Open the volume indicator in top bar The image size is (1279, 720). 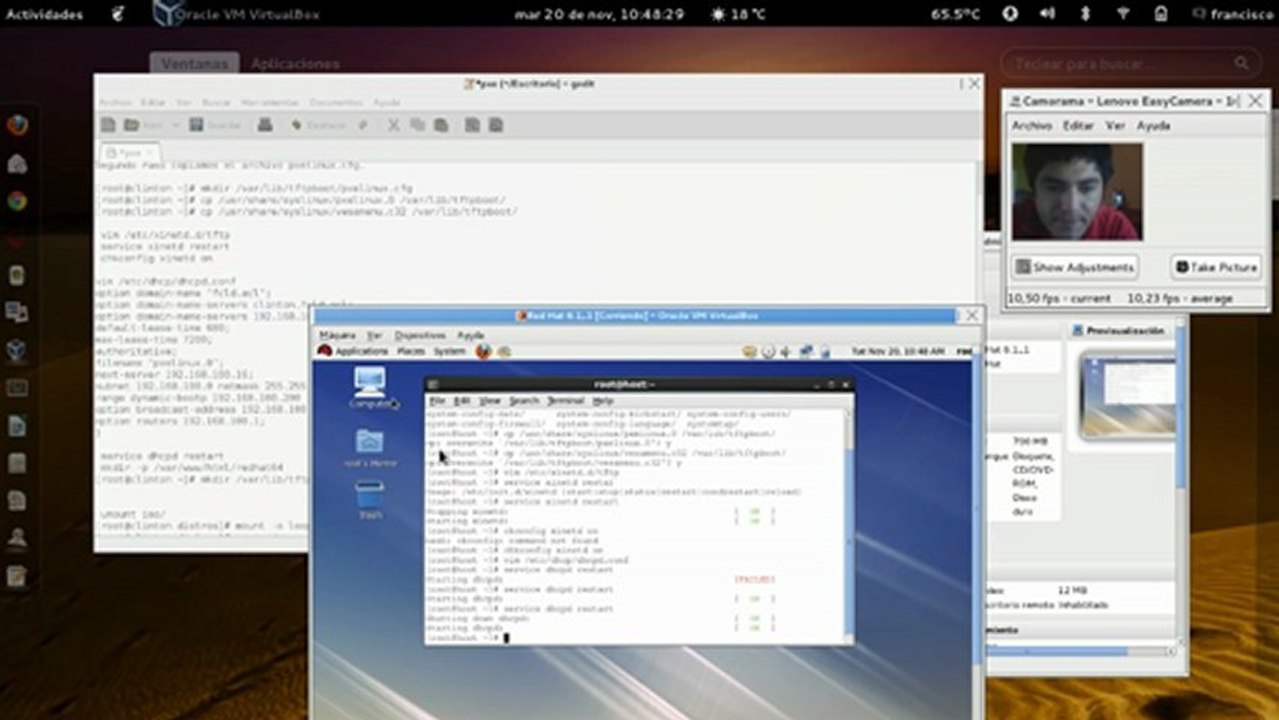(1047, 14)
